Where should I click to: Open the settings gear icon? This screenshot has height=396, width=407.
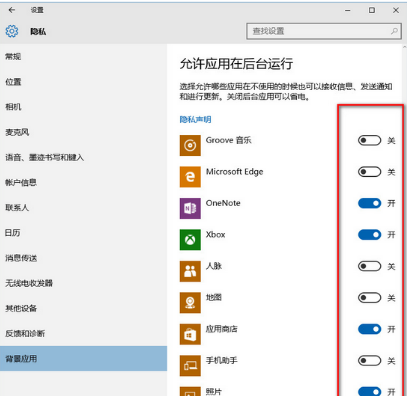click(12, 31)
